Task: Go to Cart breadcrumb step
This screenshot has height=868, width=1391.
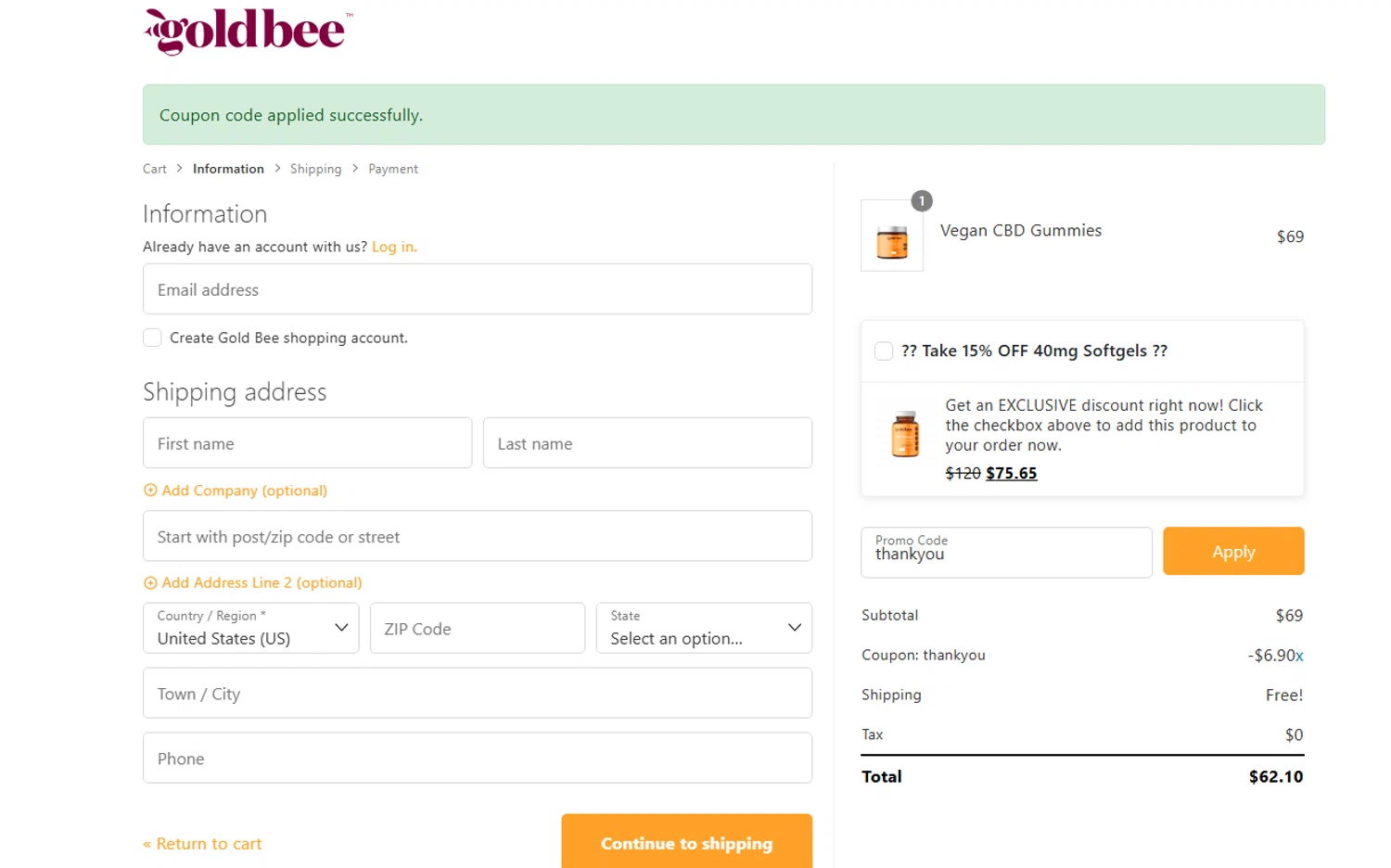Action: [x=155, y=169]
